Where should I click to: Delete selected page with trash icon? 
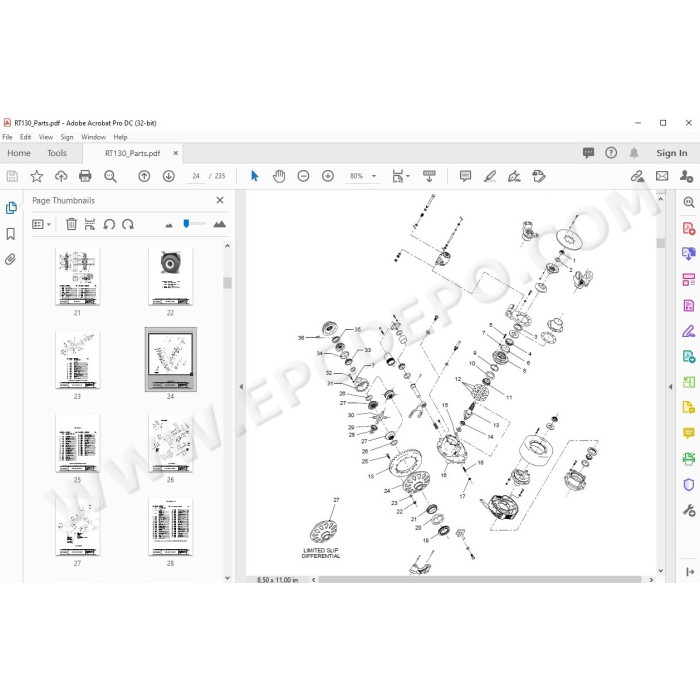tap(71, 224)
